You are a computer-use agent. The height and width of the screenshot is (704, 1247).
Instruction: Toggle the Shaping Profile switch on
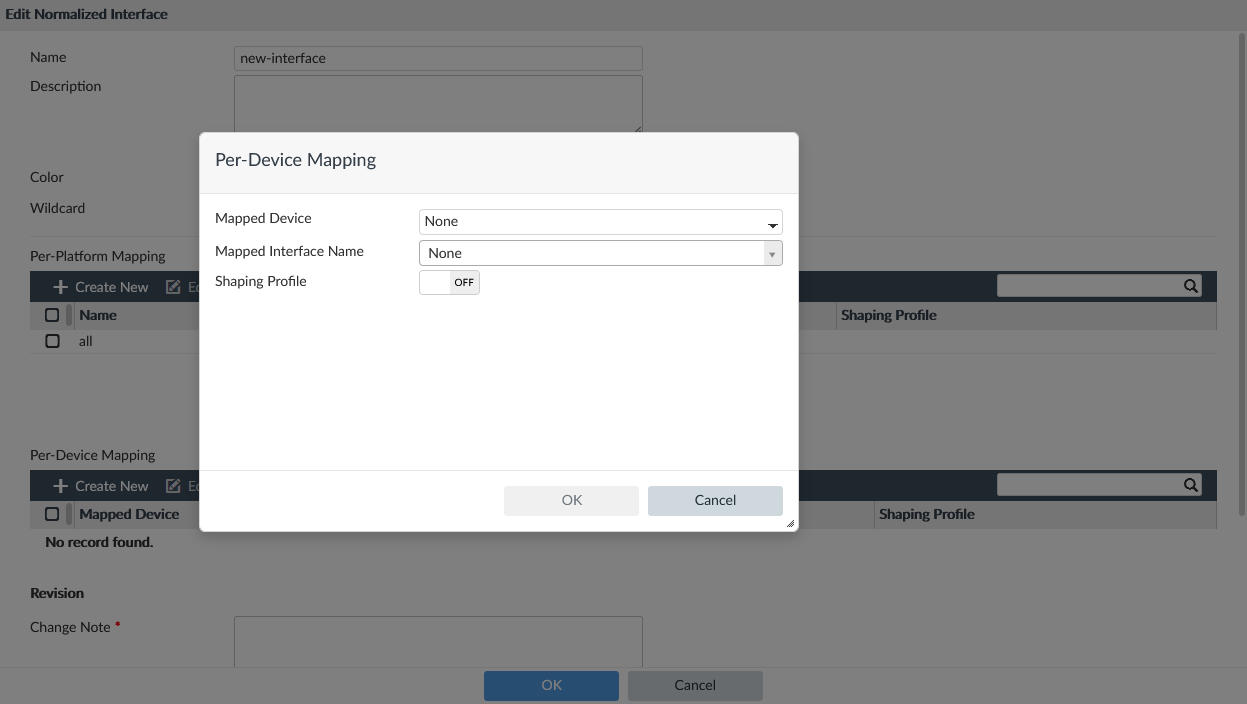[449, 283]
